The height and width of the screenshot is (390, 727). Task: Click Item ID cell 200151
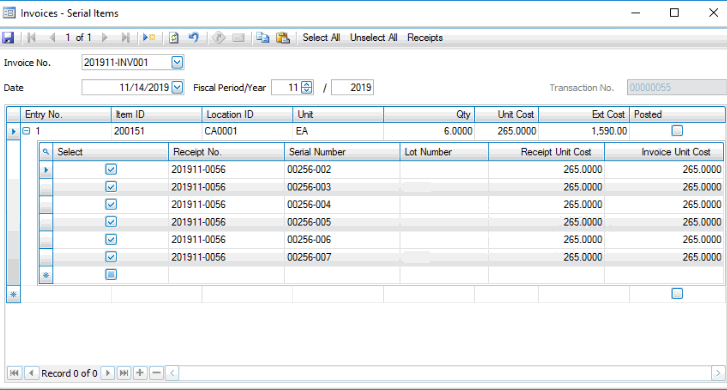(157, 131)
